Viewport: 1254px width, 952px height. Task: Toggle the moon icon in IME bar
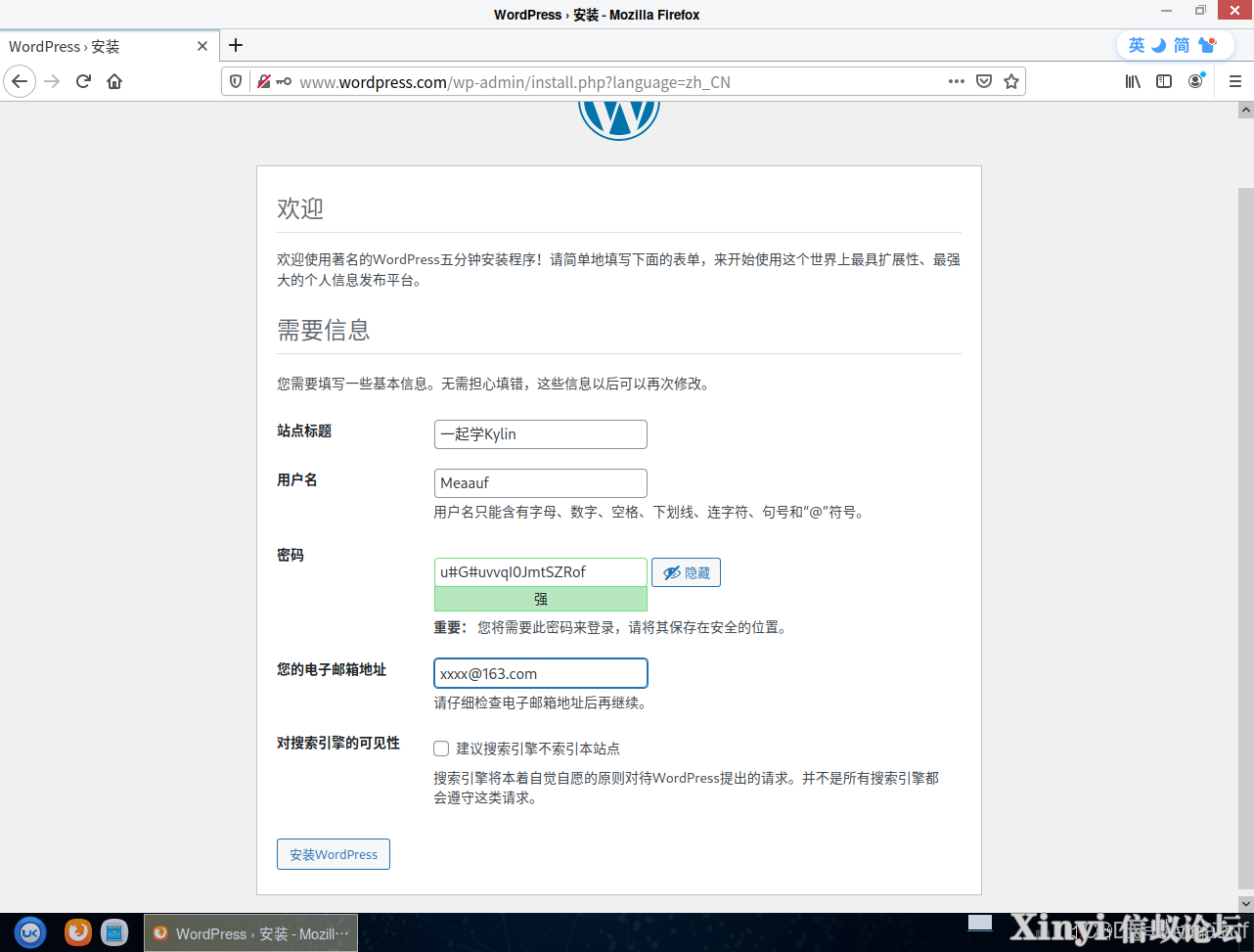(1159, 45)
